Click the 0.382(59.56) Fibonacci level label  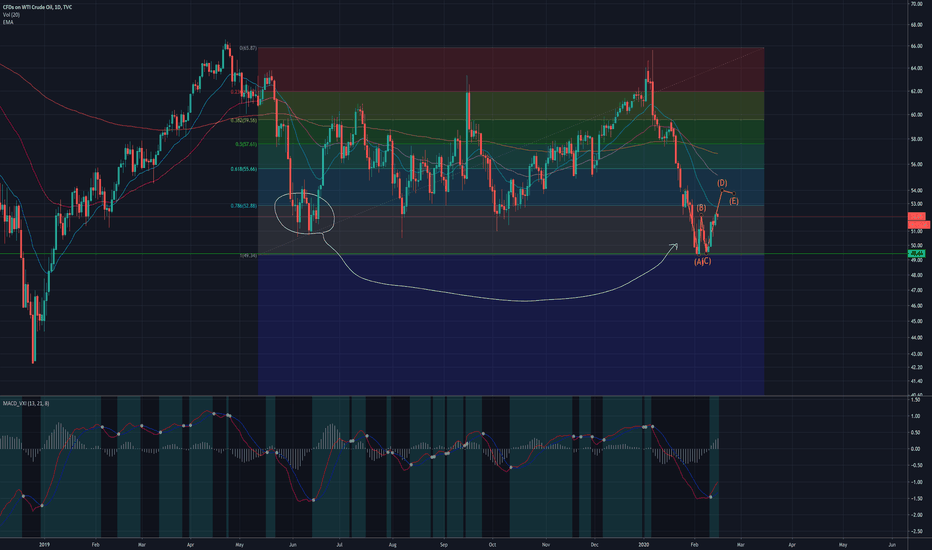244,120
